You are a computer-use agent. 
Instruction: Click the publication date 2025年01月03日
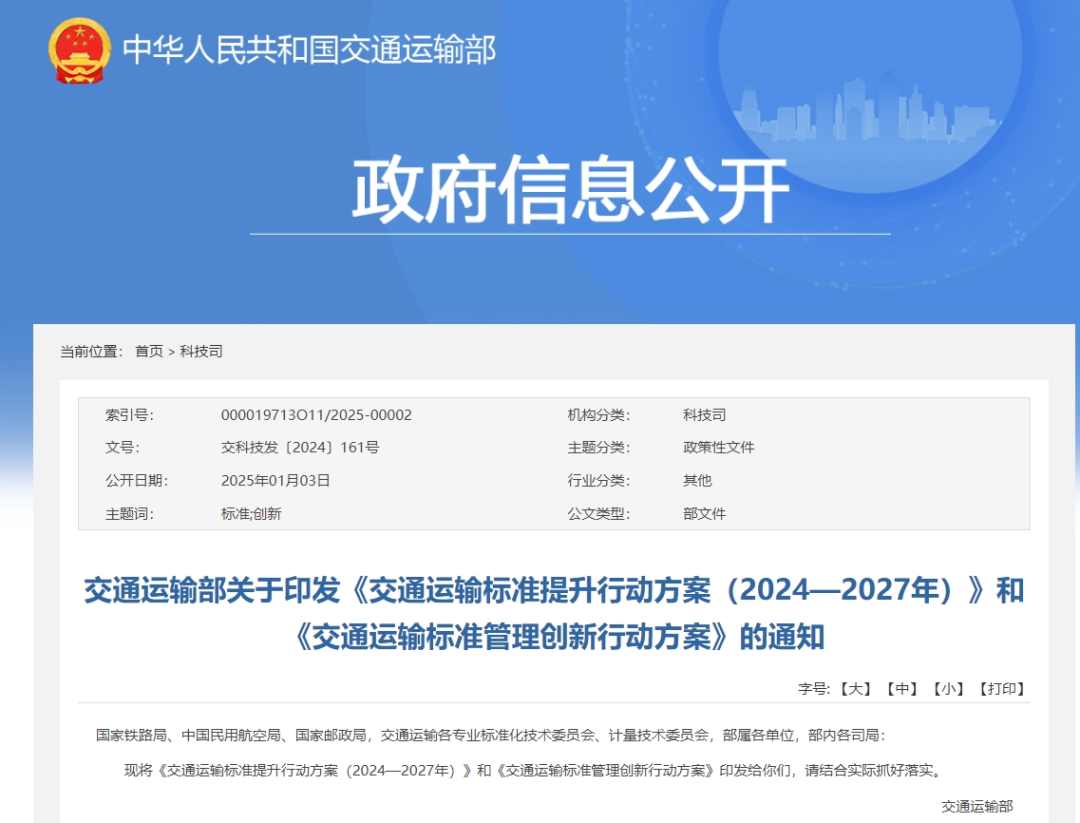[275, 480]
